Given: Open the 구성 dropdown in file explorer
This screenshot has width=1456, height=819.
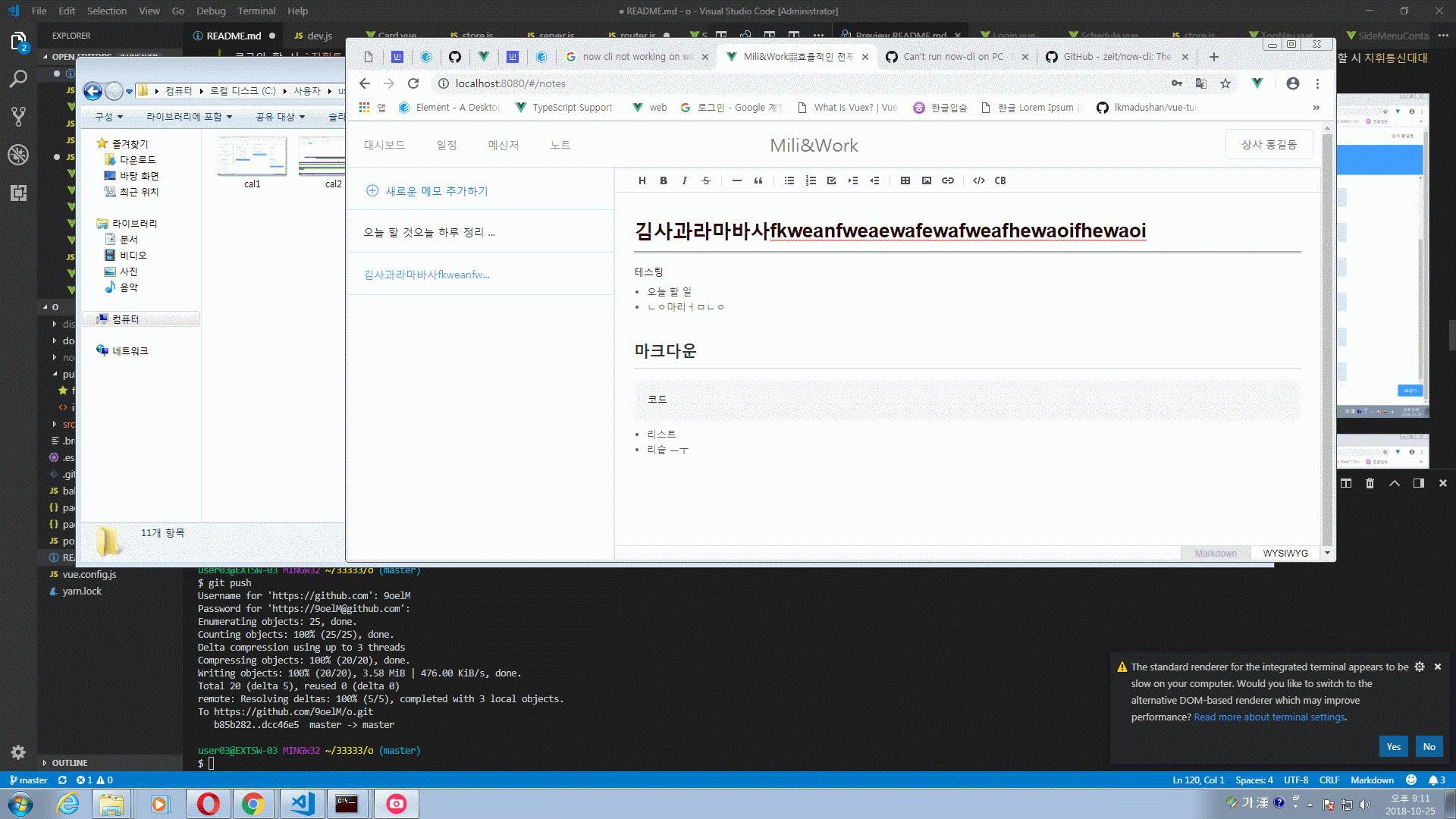Looking at the screenshot, I should 109,117.
